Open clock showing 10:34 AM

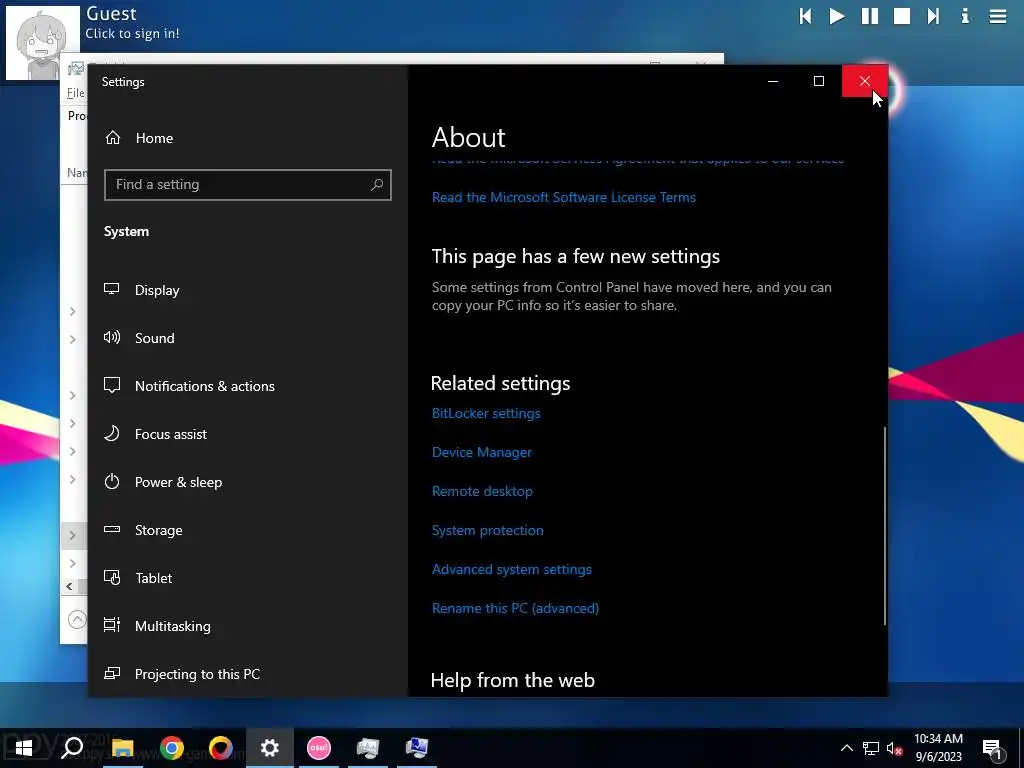tap(938, 748)
